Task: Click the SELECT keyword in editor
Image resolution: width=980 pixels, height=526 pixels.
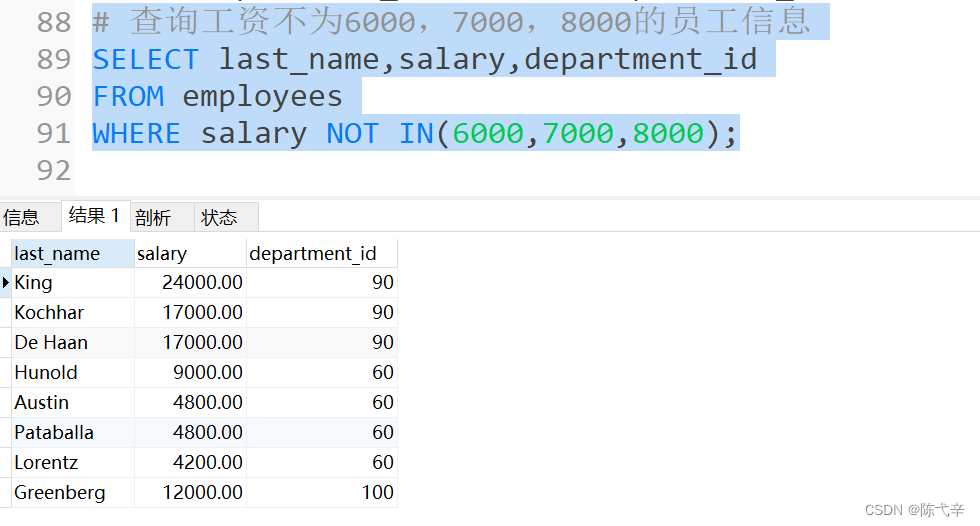Action: [146, 60]
